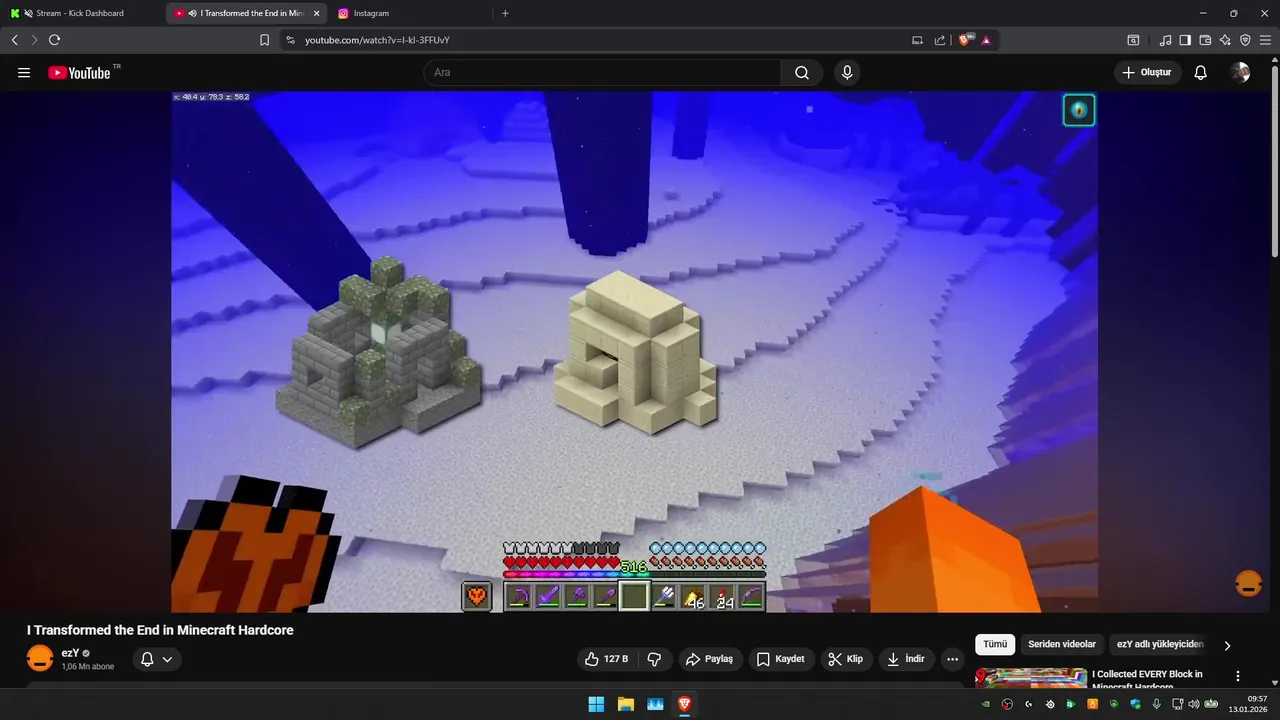
Task: Run the search with the magnifier icon
Action: click(x=802, y=73)
